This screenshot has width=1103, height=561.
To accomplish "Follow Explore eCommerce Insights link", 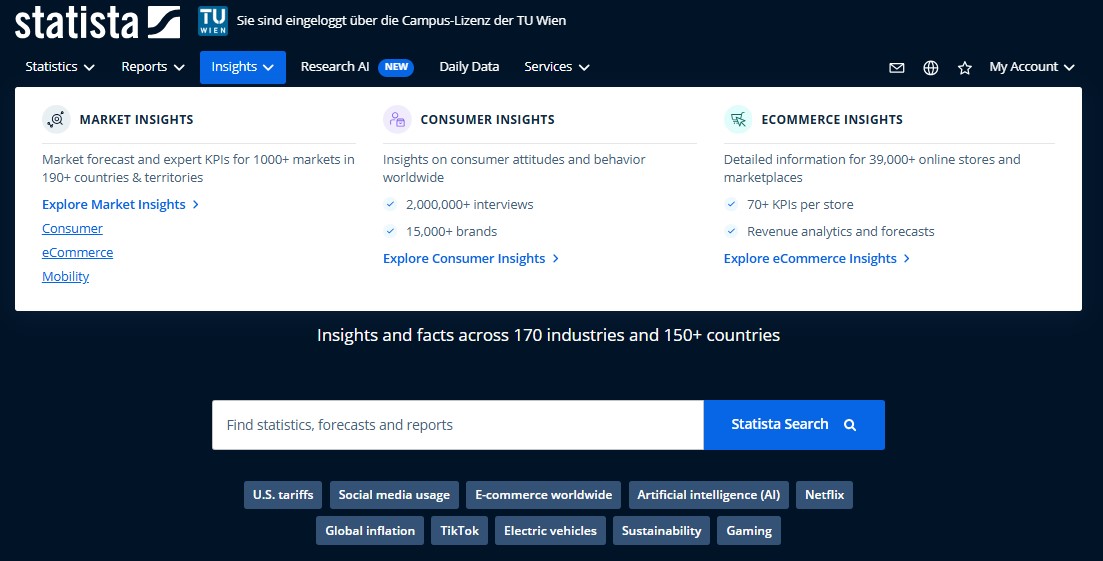I will coord(817,259).
